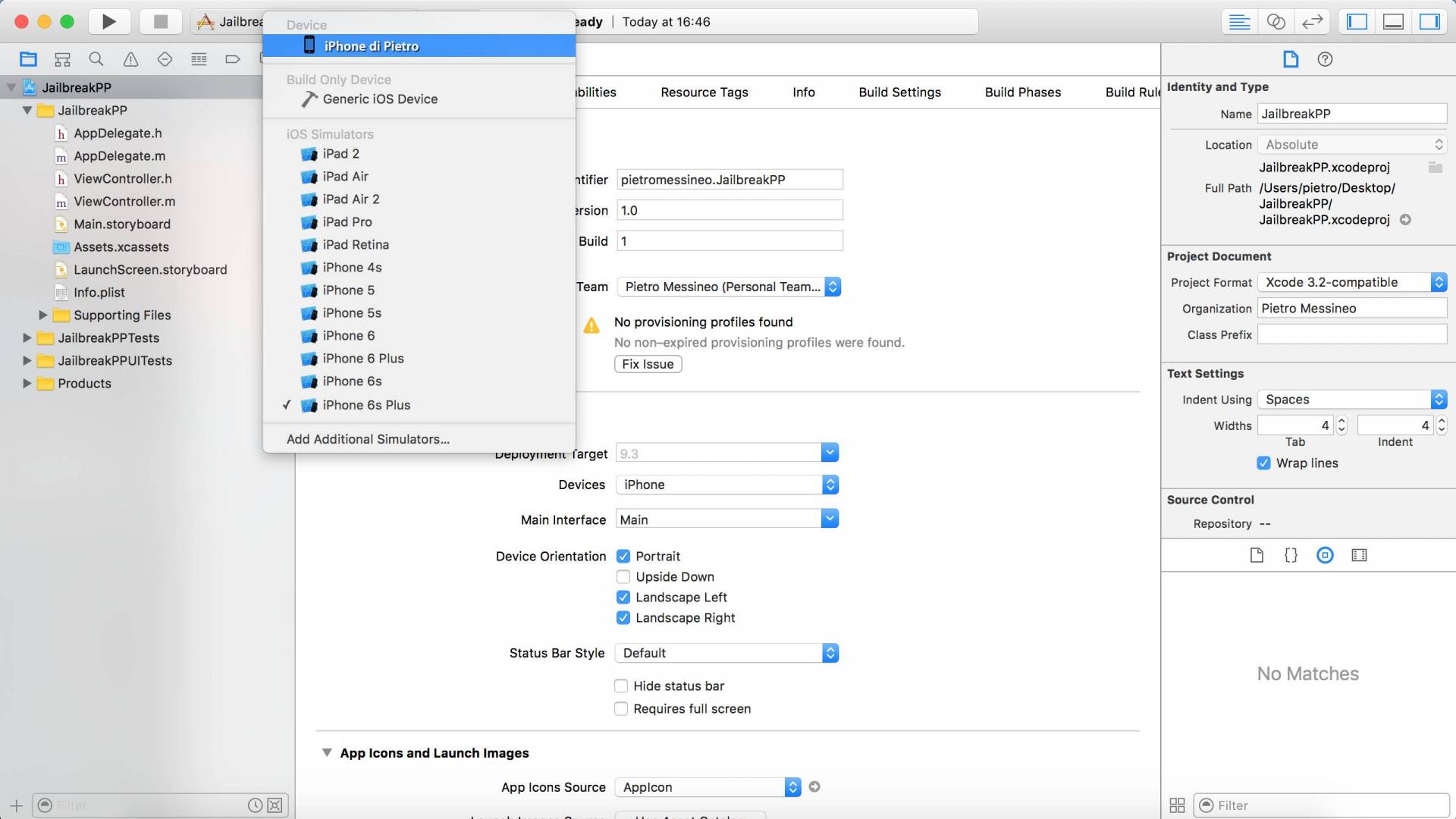The height and width of the screenshot is (819, 1456).
Task: Open the Breakpoint navigator icon
Action: [x=233, y=59]
